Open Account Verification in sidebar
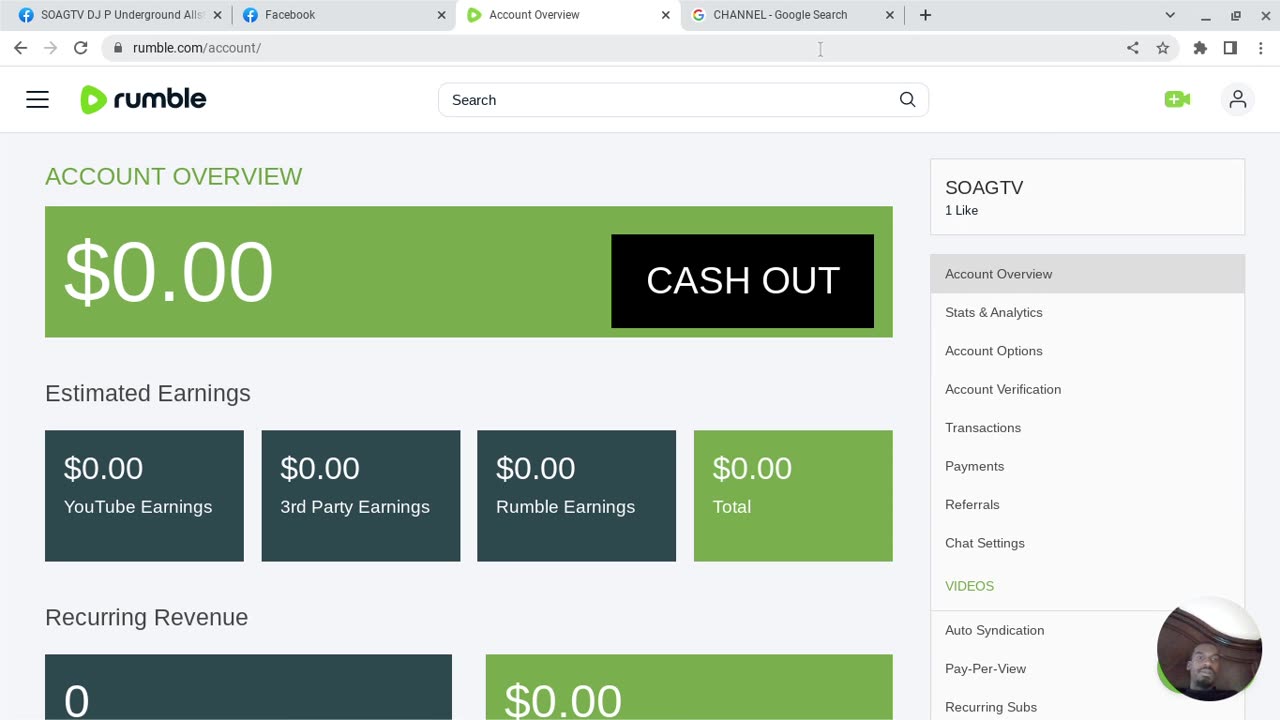Screen dimensions: 1280x720 click(1087, 389)
